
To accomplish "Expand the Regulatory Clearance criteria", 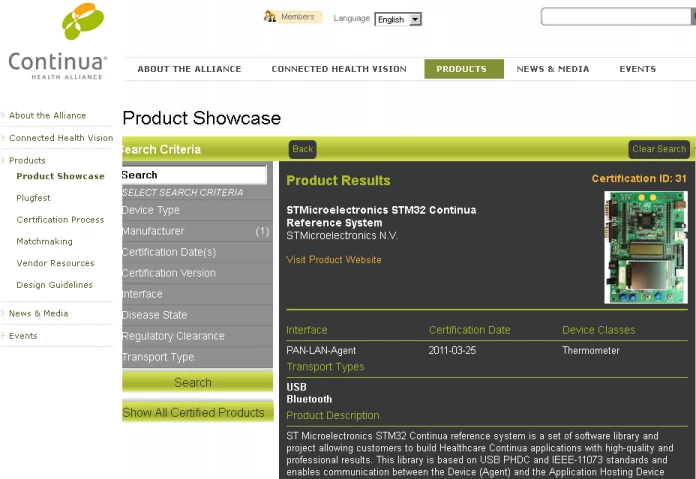I will click(197, 336).
